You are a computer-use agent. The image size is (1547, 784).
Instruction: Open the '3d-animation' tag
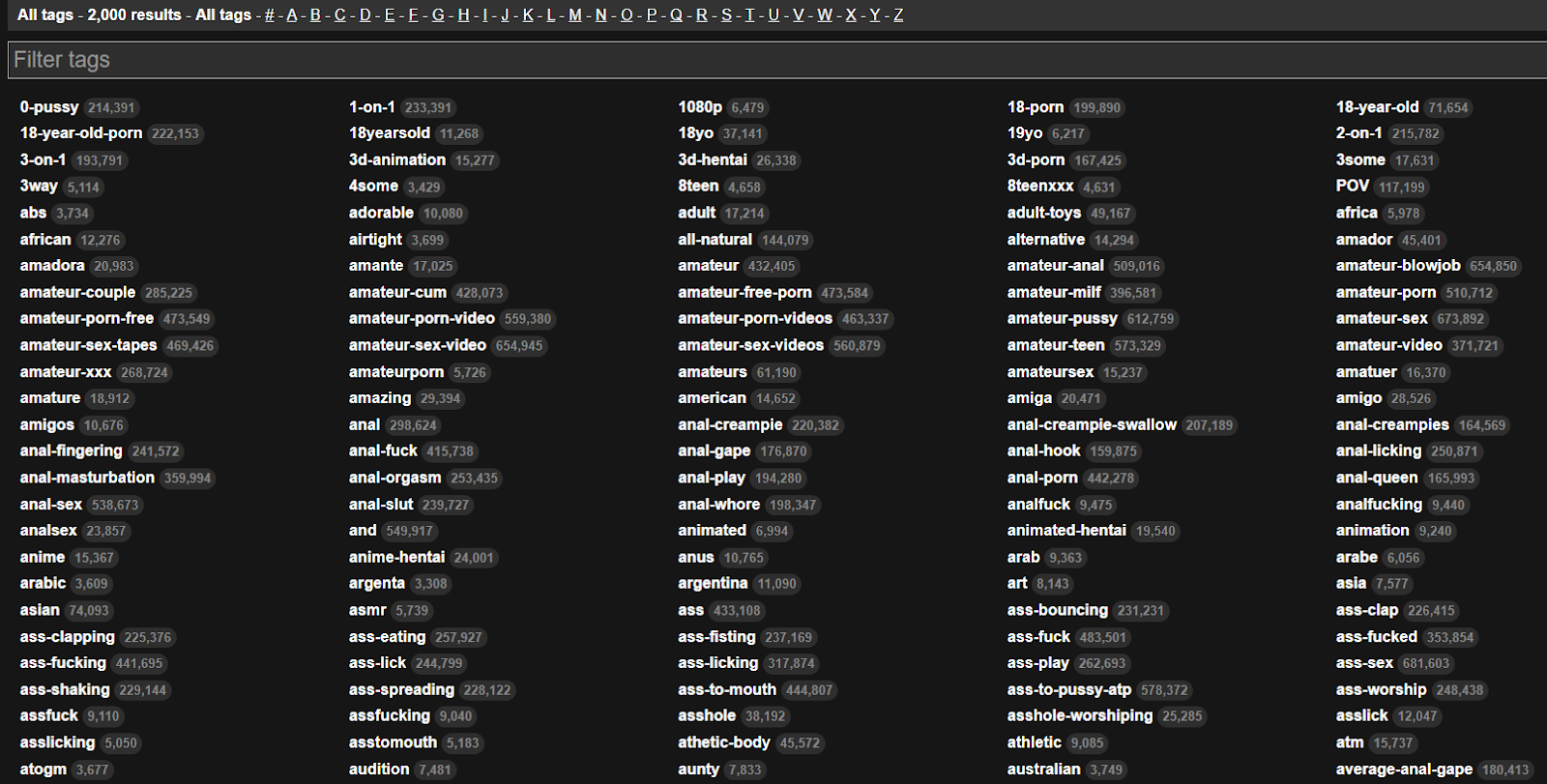point(397,160)
